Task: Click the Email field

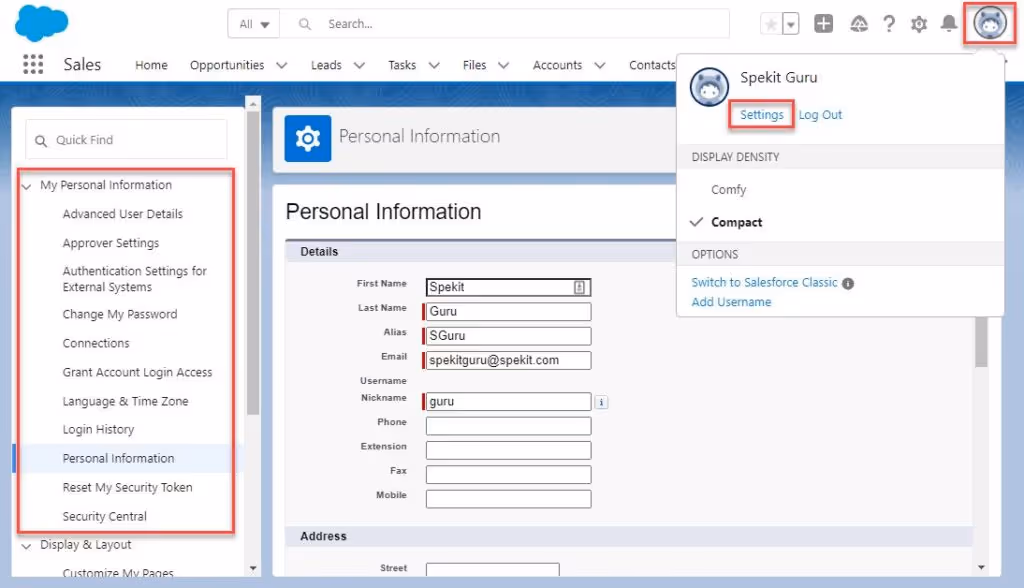Action: [x=508, y=361]
